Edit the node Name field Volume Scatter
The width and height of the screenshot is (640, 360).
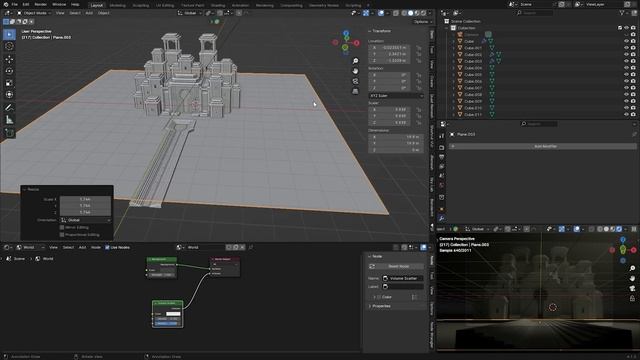[x=402, y=278]
